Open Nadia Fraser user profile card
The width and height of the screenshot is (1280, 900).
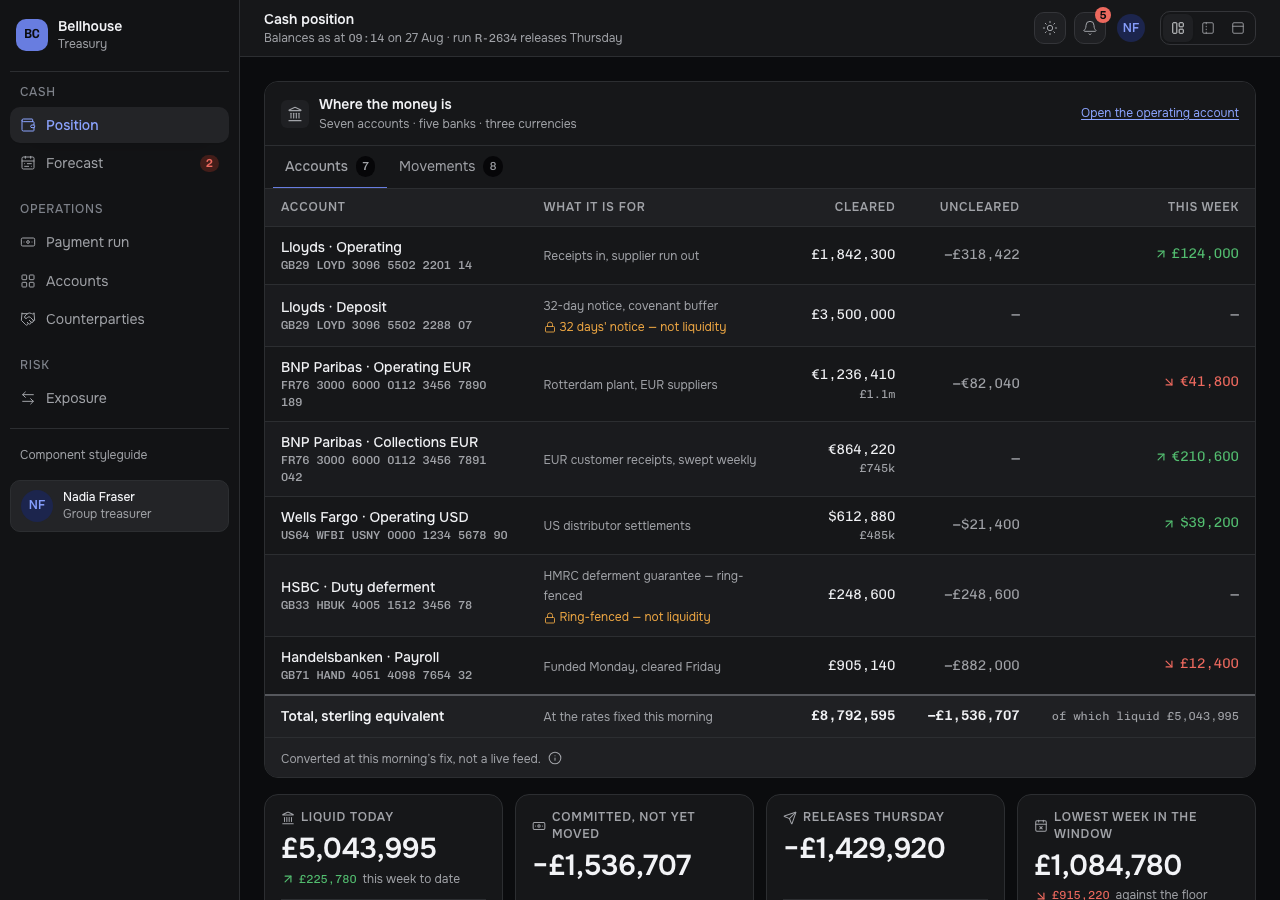click(119, 506)
